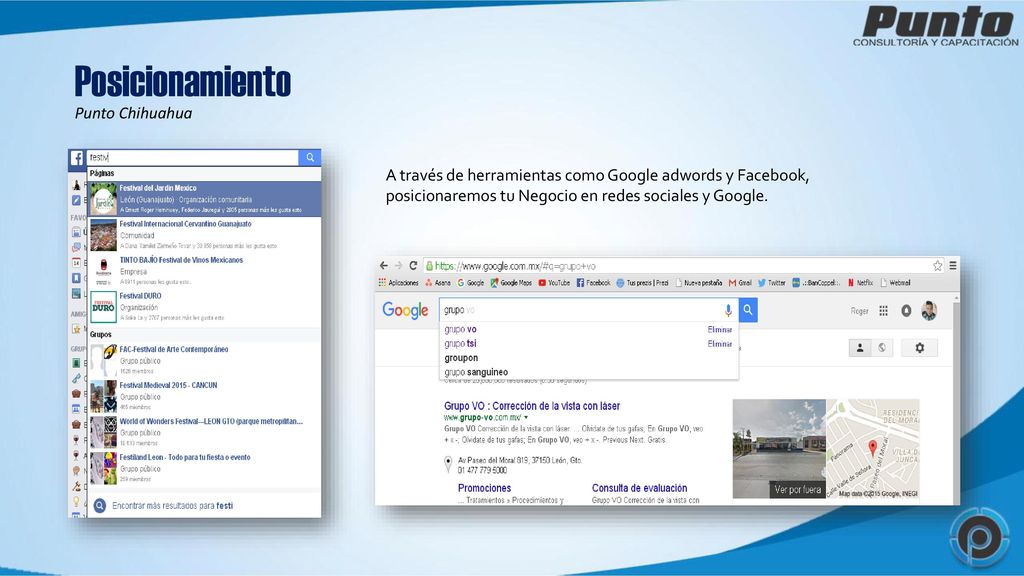1024x576 pixels.
Task: Open Google search settings gear
Action: tap(920, 348)
